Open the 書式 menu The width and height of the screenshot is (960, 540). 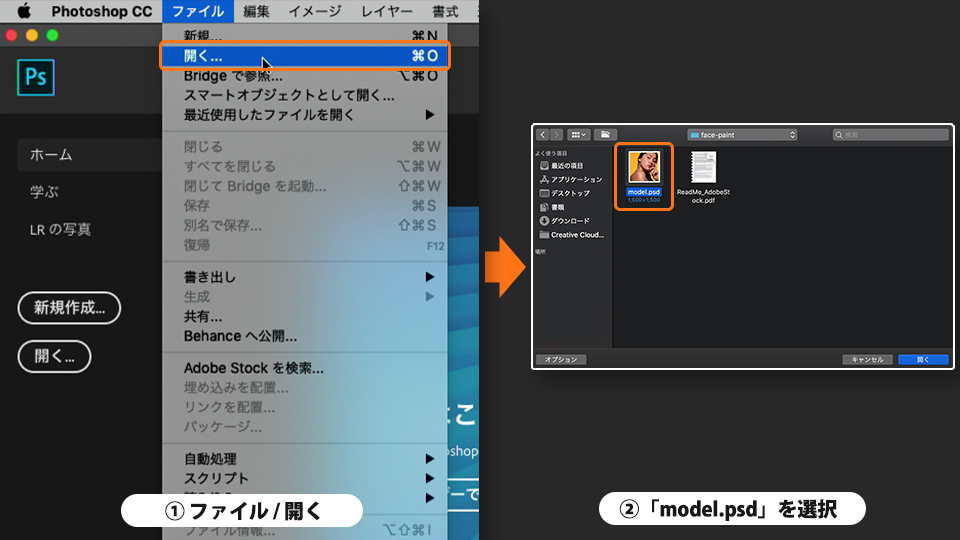(x=445, y=11)
